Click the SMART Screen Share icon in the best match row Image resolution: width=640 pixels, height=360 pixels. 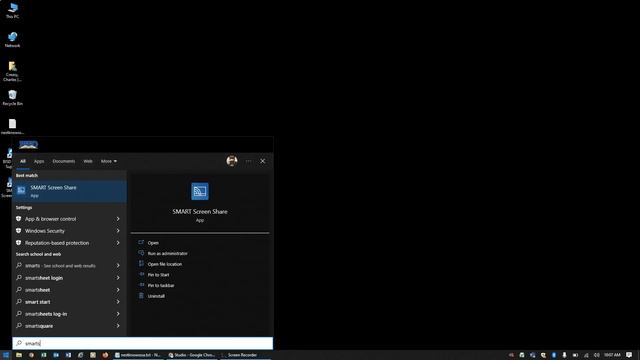[x=21, y=190]
